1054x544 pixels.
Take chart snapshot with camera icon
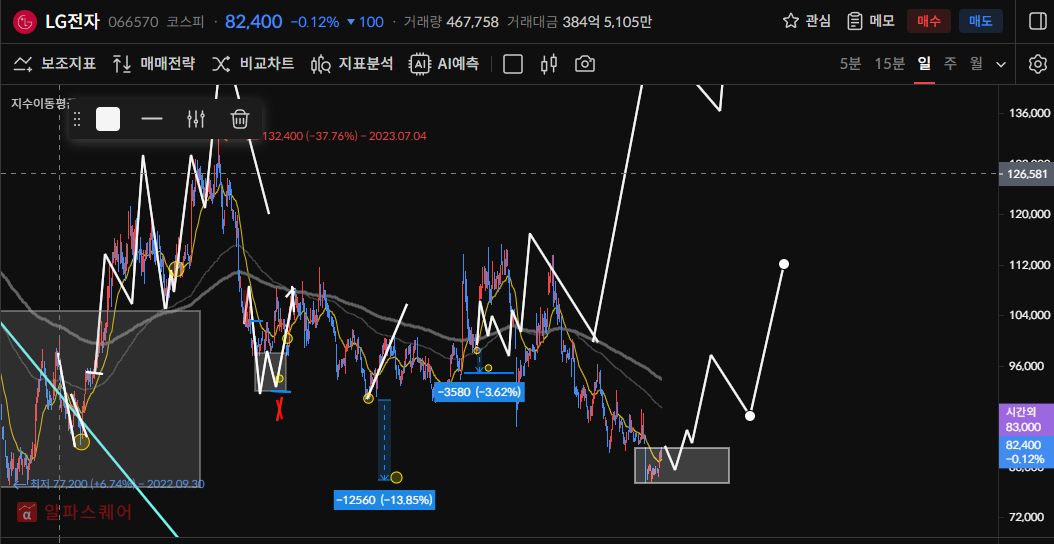point(585,64)
